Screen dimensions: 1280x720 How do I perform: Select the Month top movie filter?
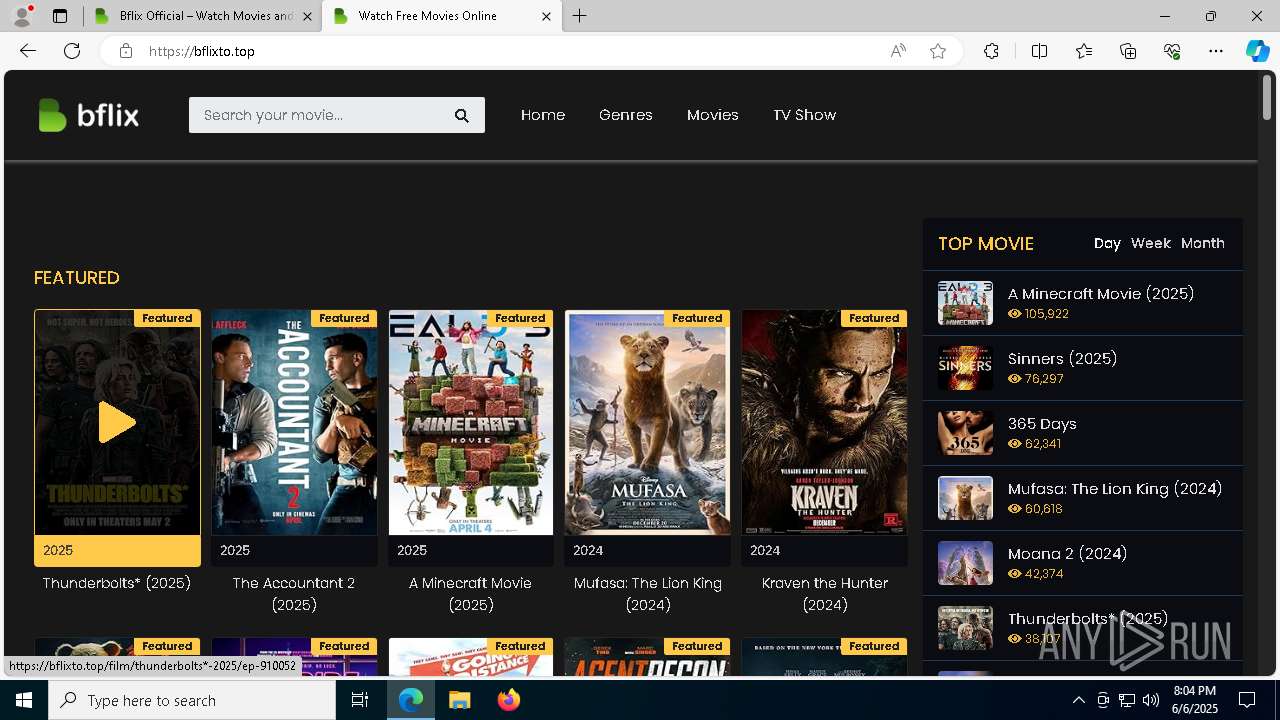click(1203, 243)
